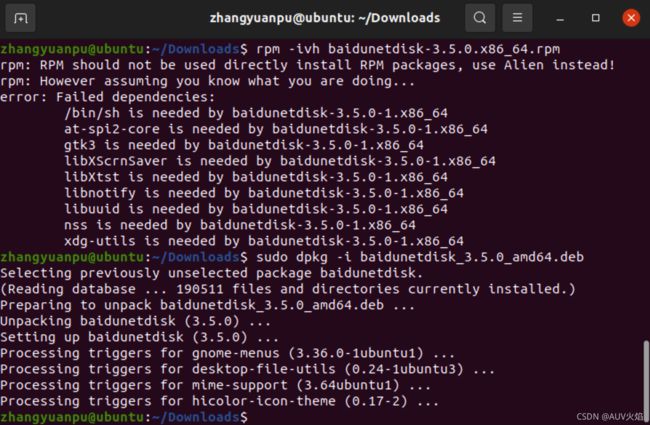The width and height of the screenshot is (650, 425).
Task: Click the 'Processing triggers for mime-support' line
Action: click(x=216, y=385)
